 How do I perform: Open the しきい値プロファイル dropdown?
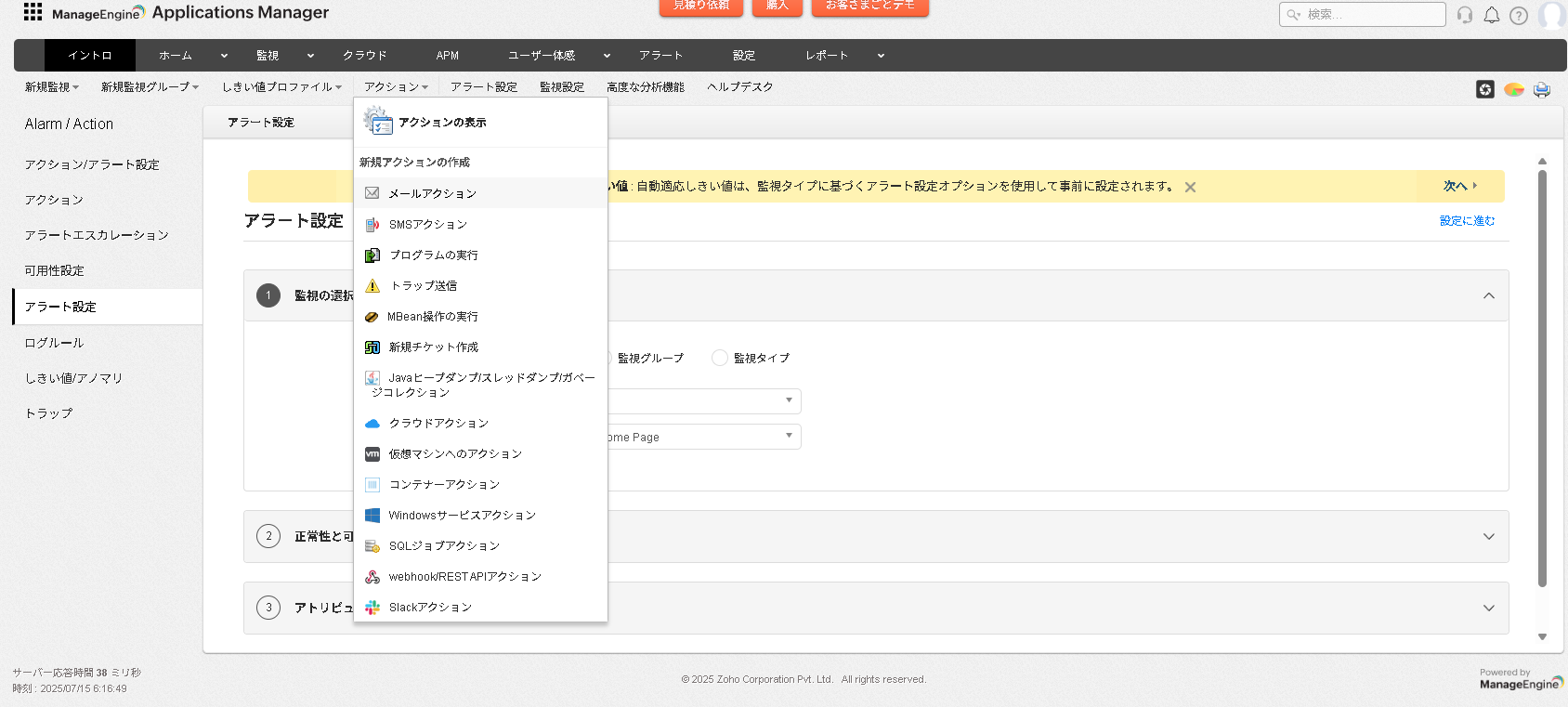pos(281,86)
